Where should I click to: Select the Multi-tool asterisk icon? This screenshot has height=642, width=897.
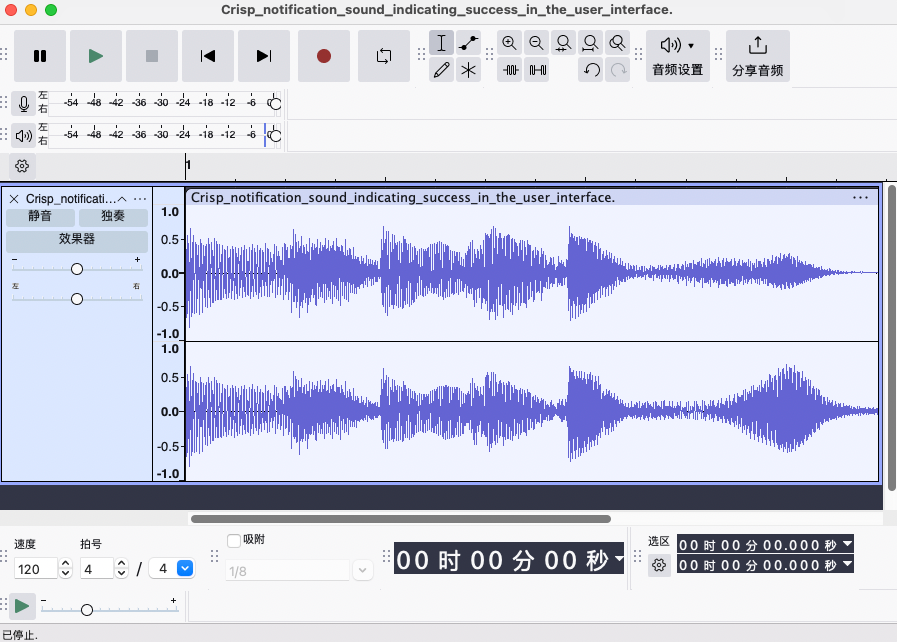coord(469,70)
